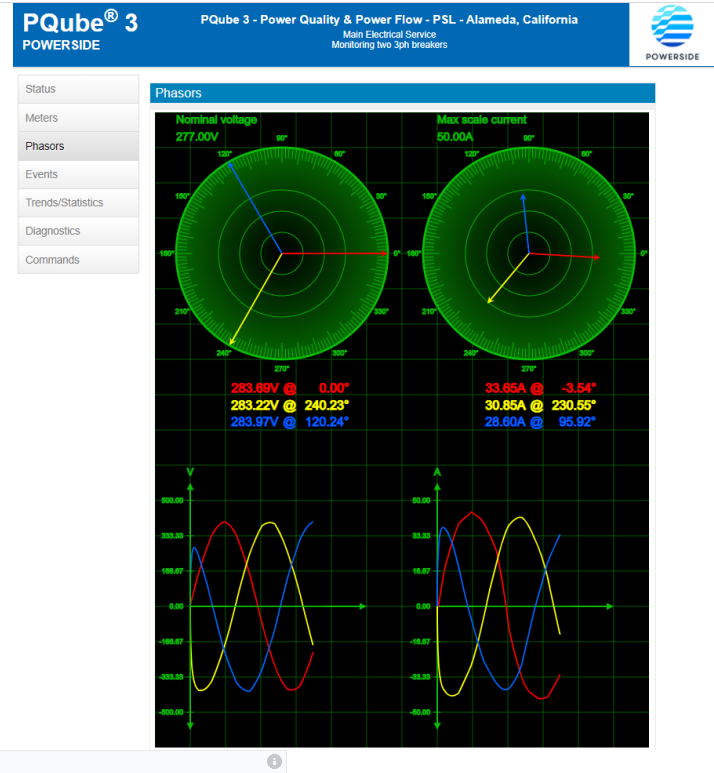Click the 500.00 voltage axis label
This screenshot has height=773, width=714.
173,500
